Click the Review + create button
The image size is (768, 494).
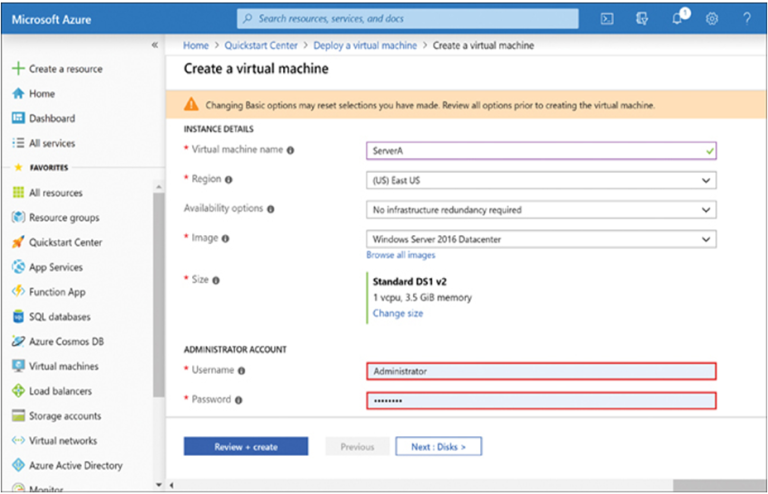tap(246, 447)
